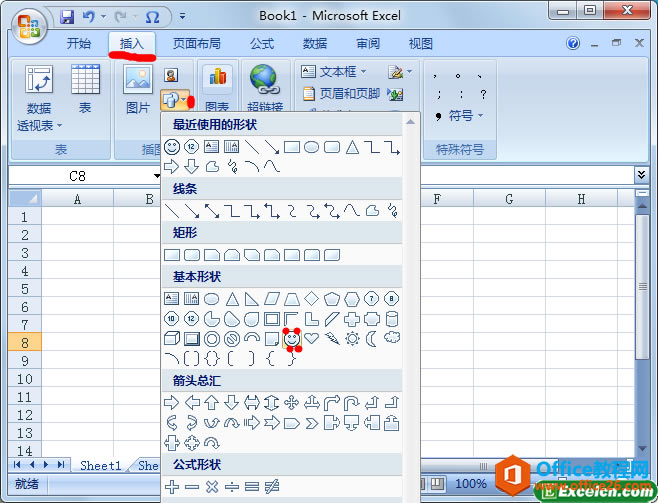Click the Clip Art icon

tap(171, 76)
